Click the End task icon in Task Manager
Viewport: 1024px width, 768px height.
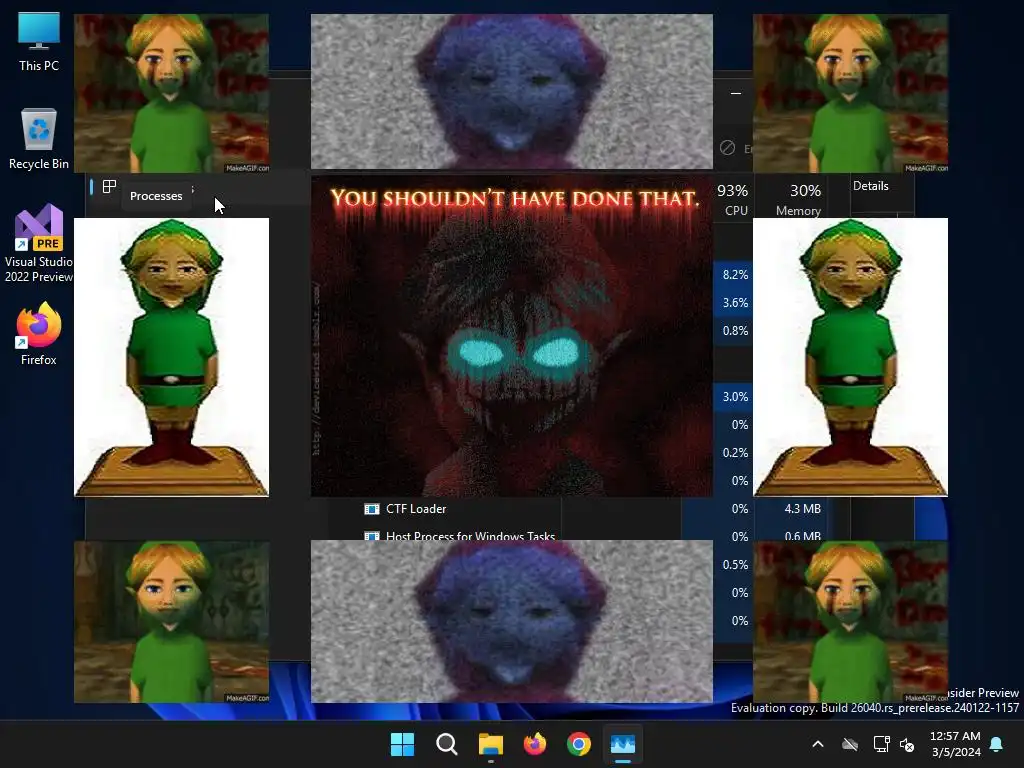tap(728, 148)
